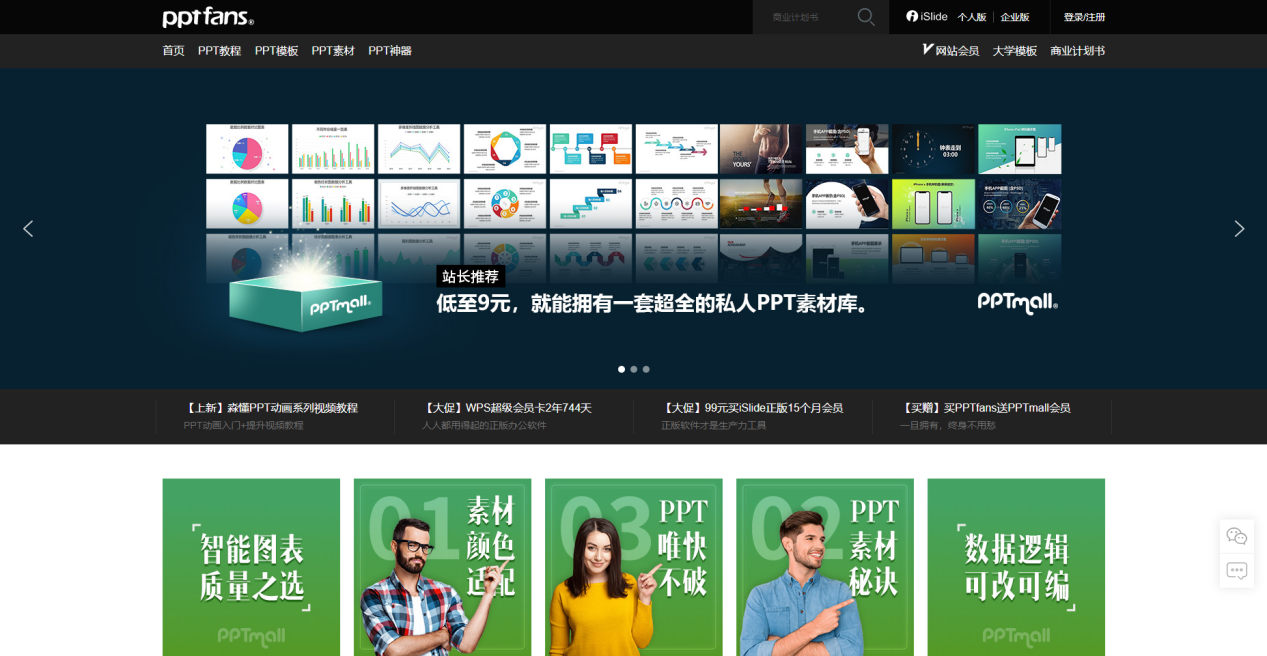Open the 商业计划书 nav menu item
Screen dimensions: 1267x656
coord(1077,51)
